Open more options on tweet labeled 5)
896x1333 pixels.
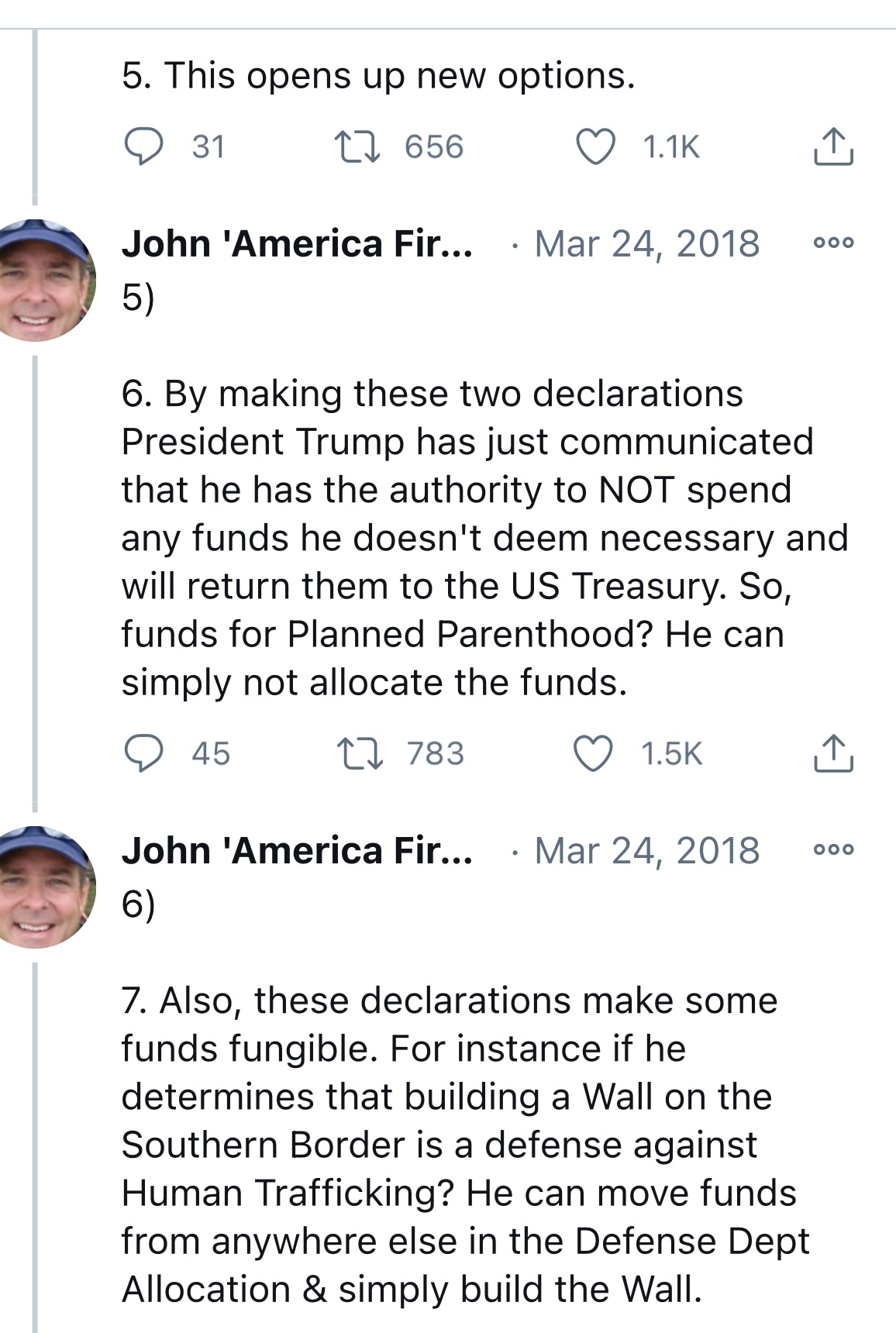(x=833, y=243)
